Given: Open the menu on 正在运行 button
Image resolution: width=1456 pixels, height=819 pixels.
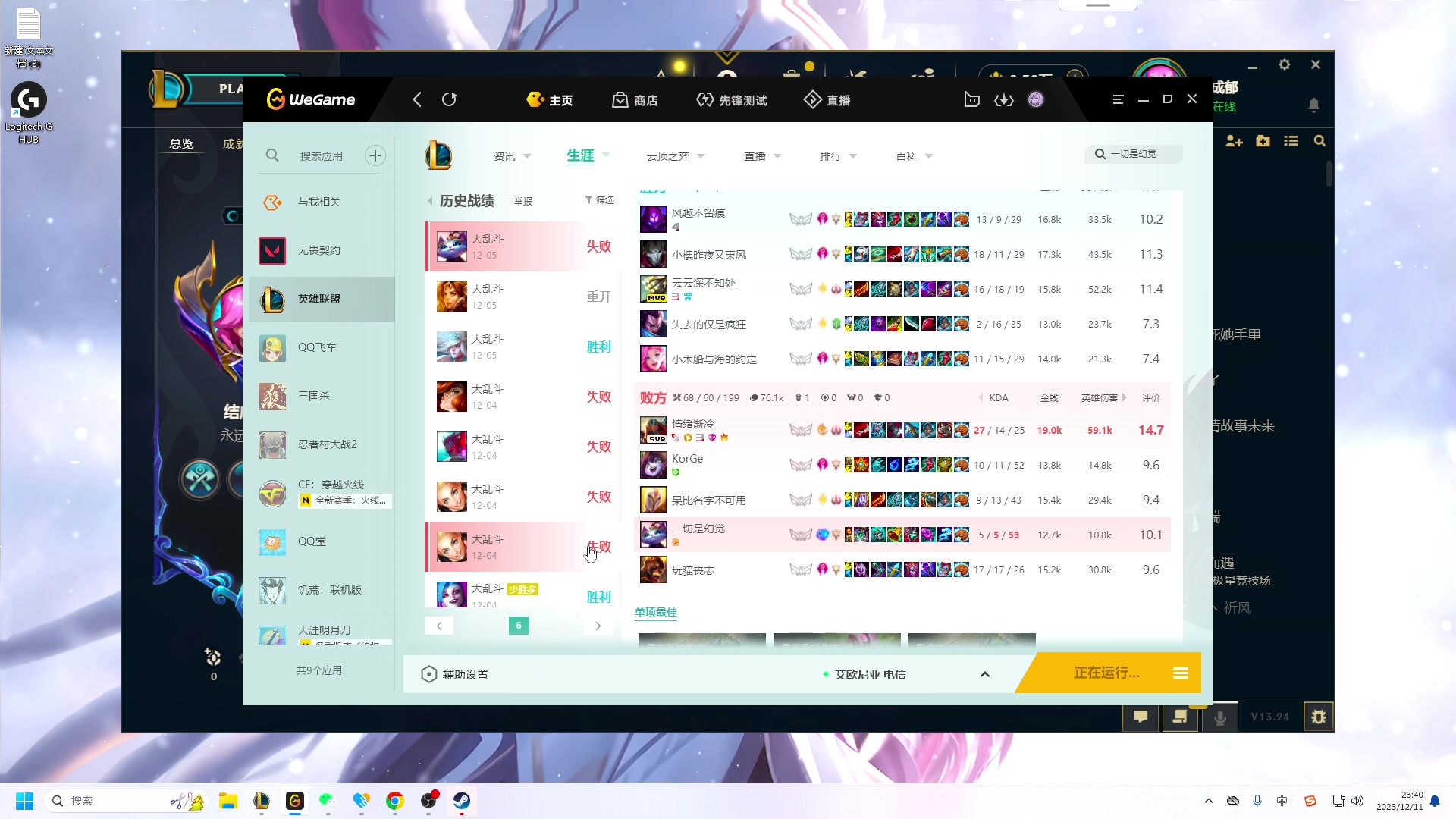Looking at the screenshot, I should pos(1181,673).
